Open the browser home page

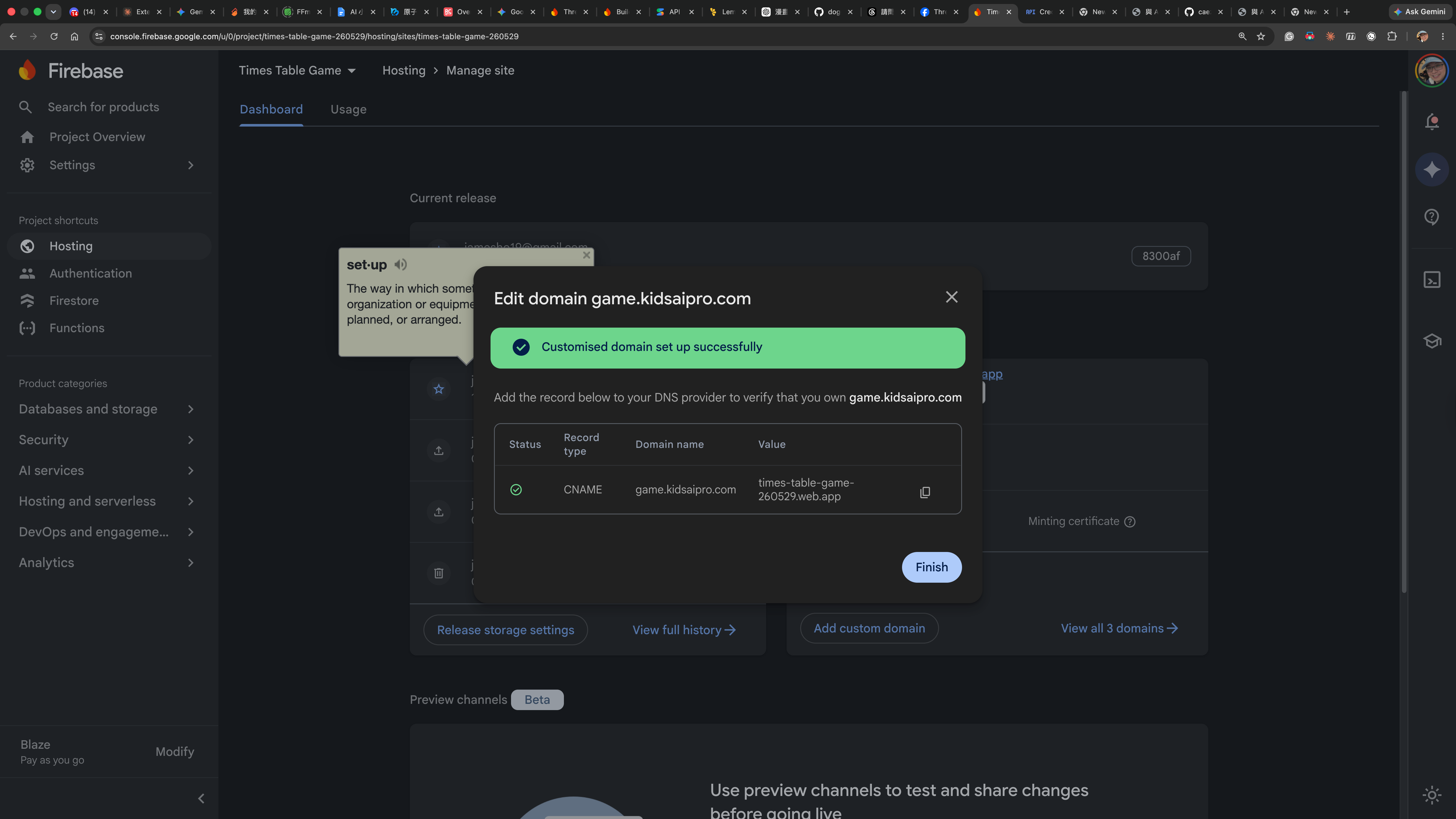coord(74,36)
